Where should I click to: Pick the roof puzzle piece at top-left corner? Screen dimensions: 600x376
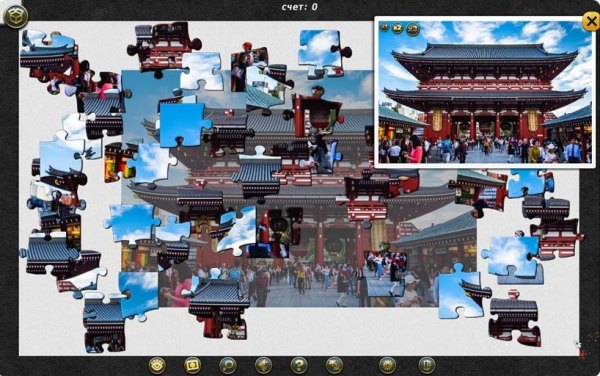(x=49, y=50)
